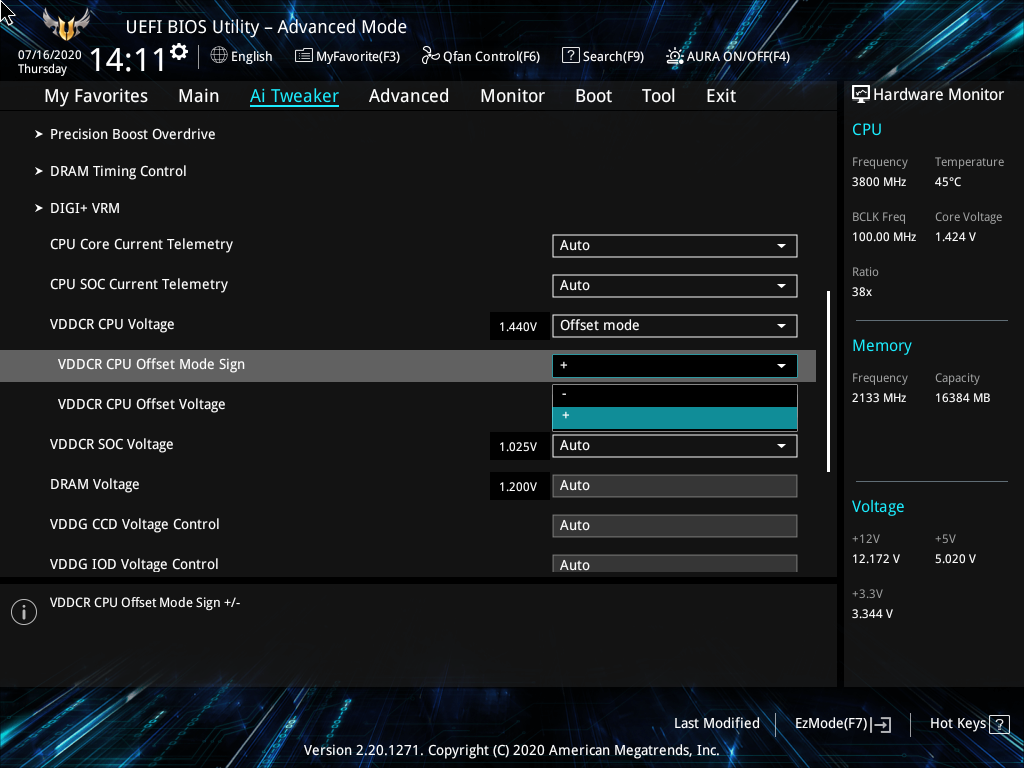Click the VDDCR CPU Offset Voltage row
Image resolution: width=1024 pixels, height=768 pixels.
click(x=408, y=404)
